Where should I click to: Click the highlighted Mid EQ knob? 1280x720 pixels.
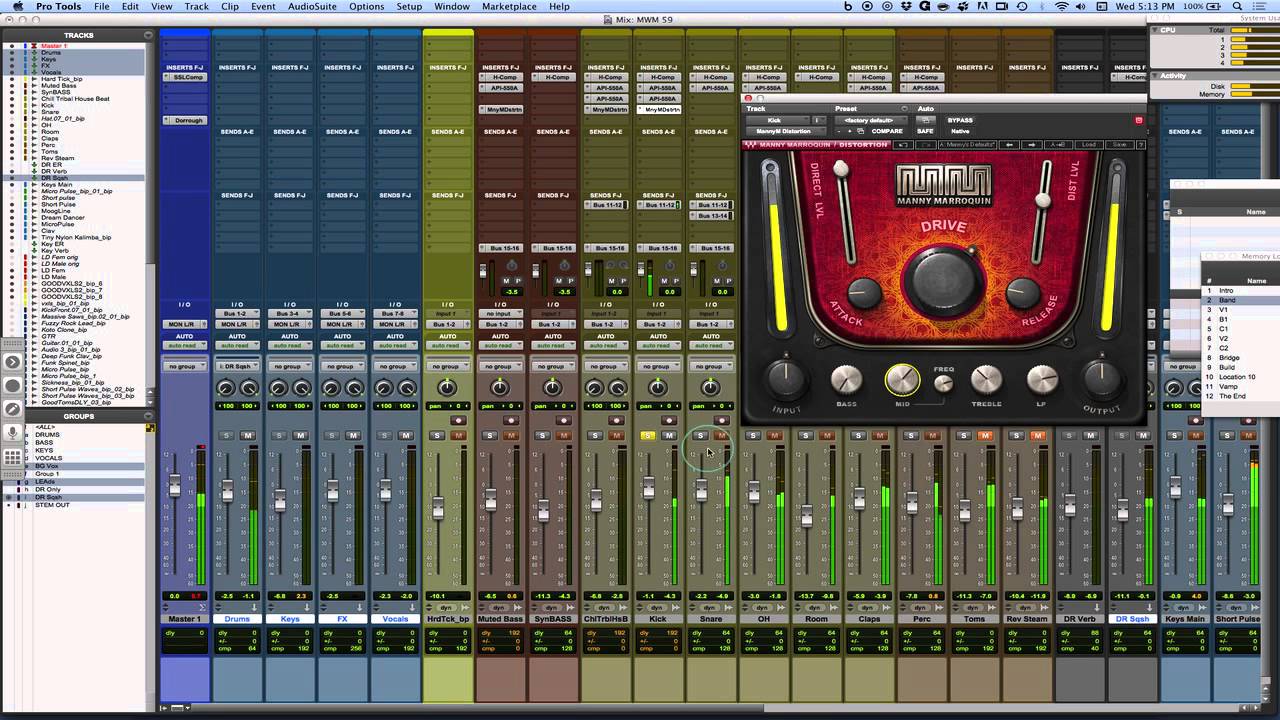click(x=902, y=379)
